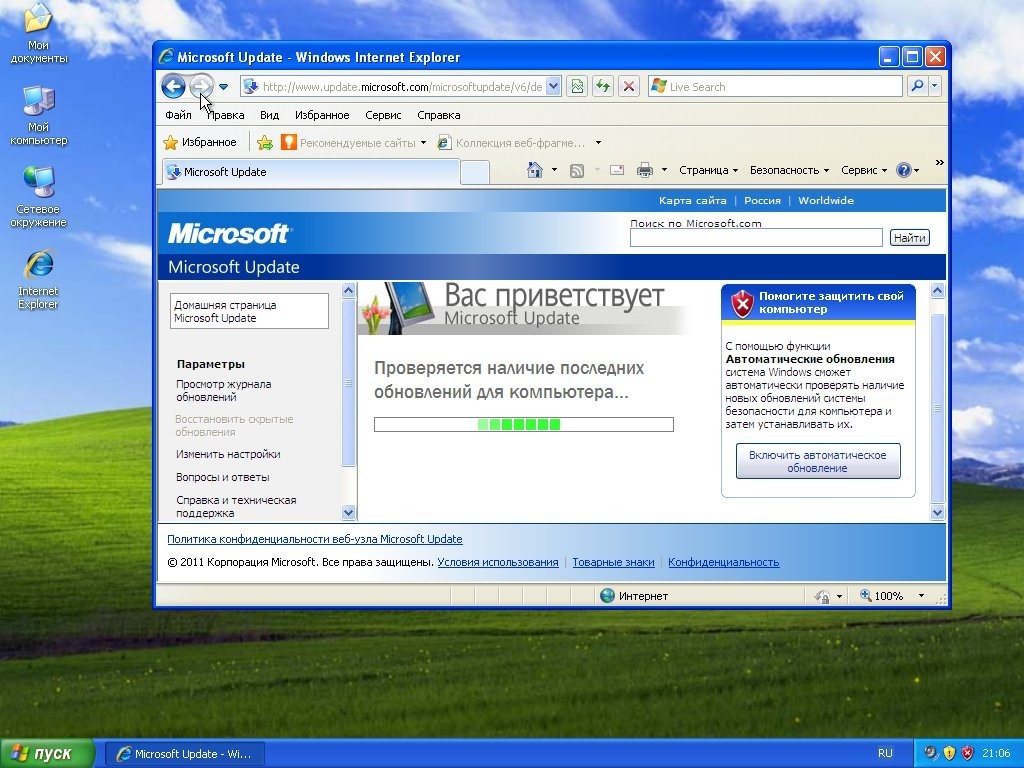Click the Найти button
The width and height of the screenshot is (1024, 768).
tap(909, 238)
